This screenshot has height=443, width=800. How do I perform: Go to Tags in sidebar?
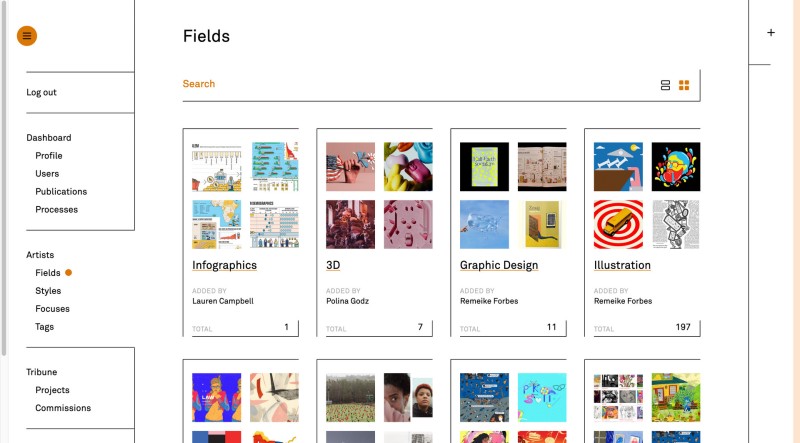[44, 327]
